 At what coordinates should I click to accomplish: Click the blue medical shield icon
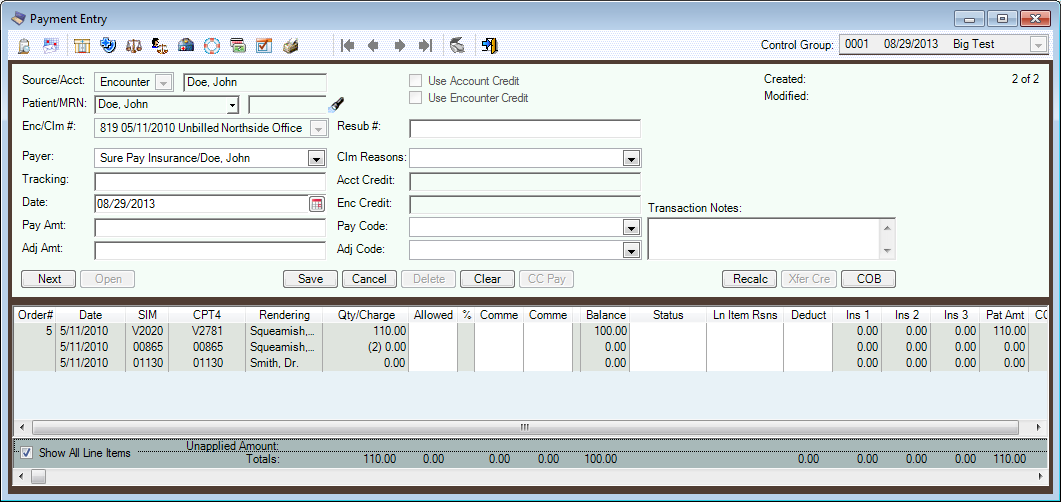108,46
